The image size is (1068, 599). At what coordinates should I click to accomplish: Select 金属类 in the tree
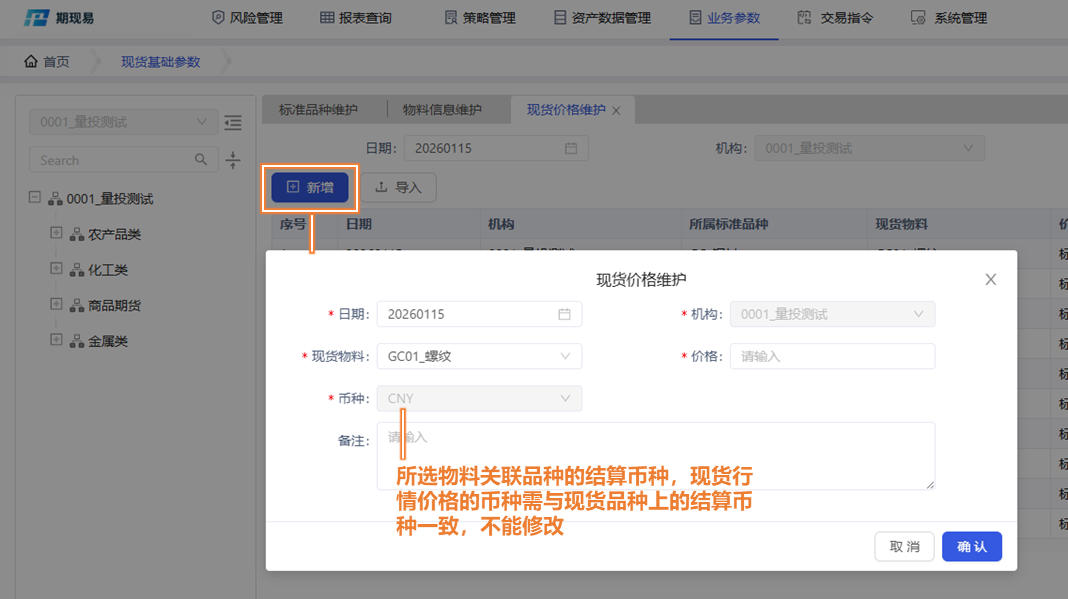[x=107, y=341]
